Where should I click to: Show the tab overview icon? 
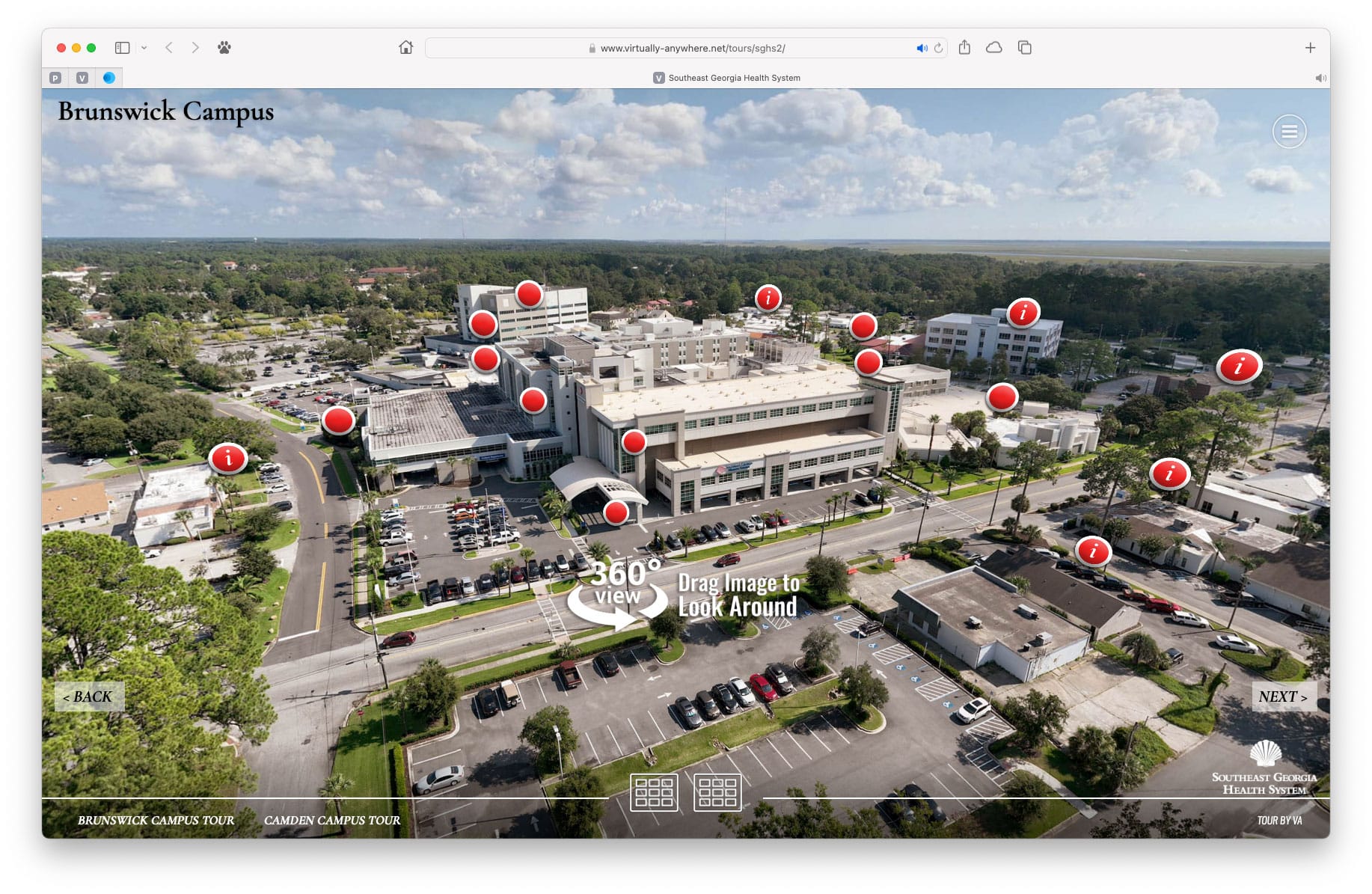1024,48
